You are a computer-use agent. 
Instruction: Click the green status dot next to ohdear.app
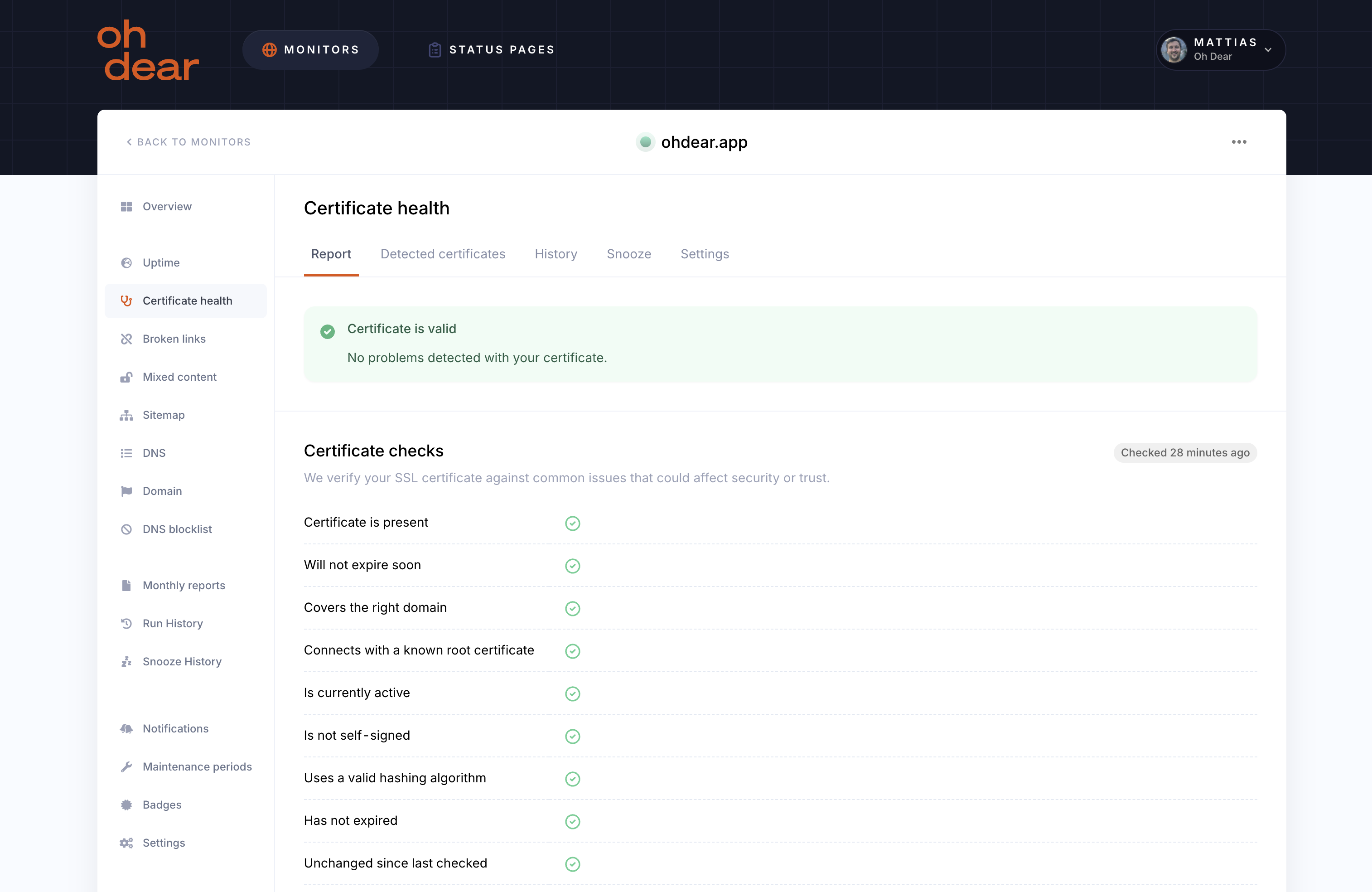645,142
